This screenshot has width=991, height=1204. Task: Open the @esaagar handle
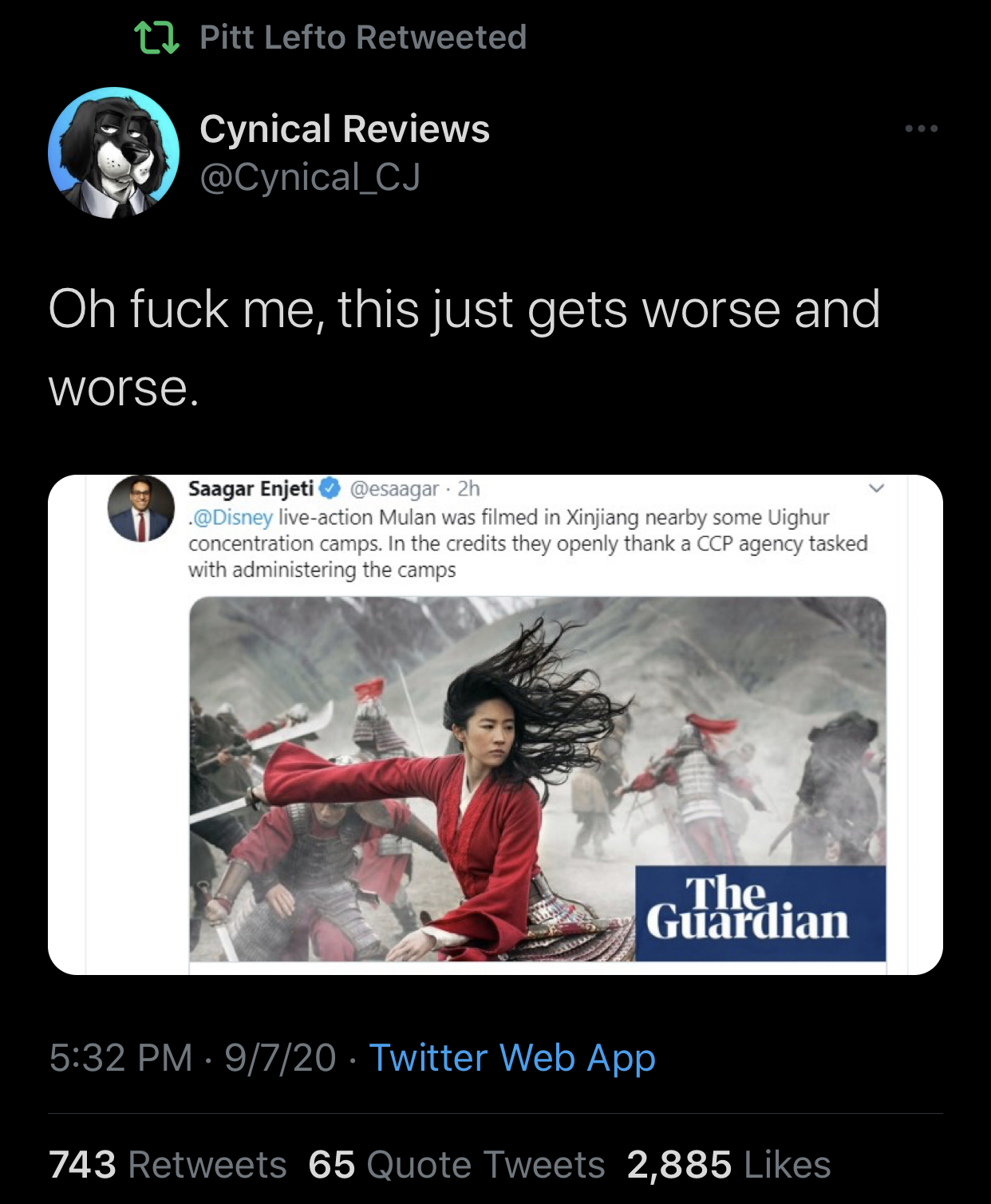coord(394,488)
